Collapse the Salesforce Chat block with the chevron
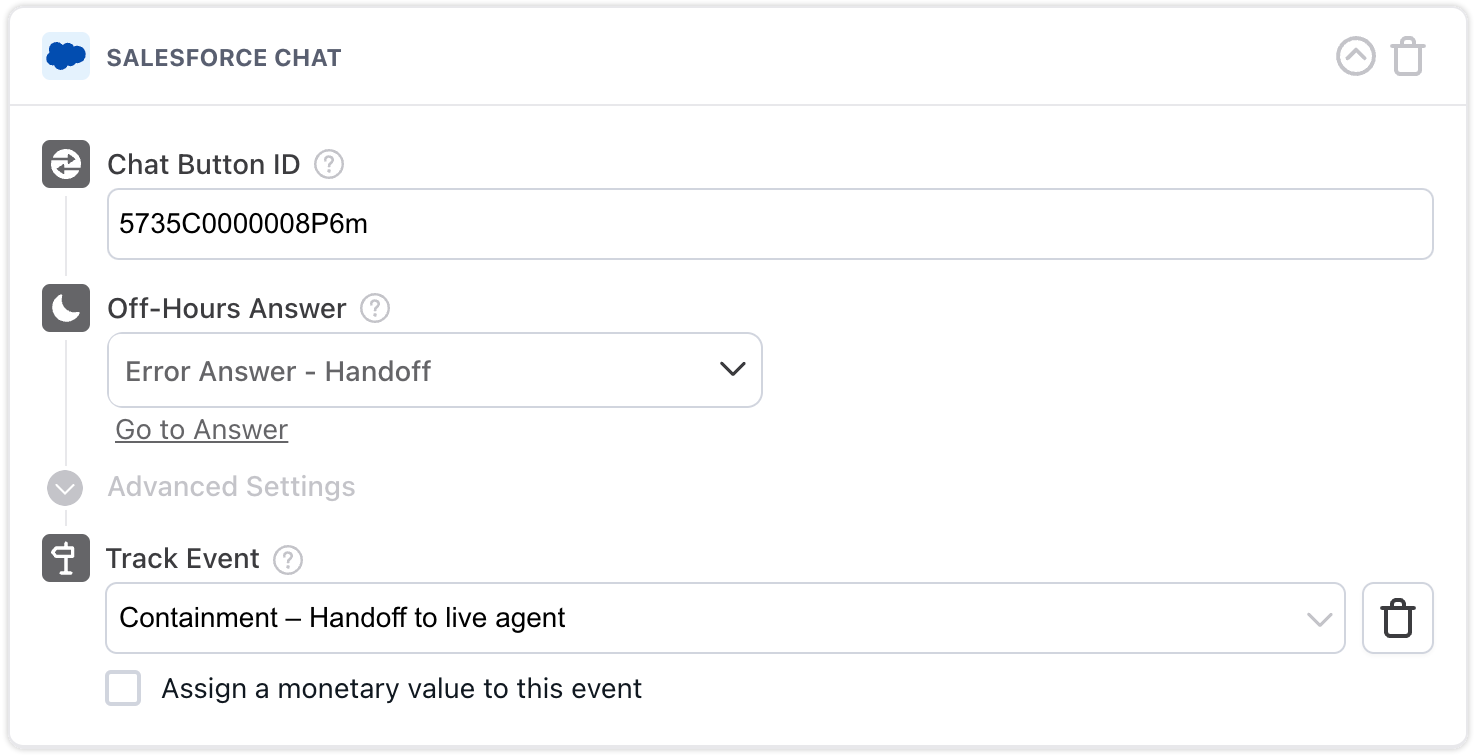Screen dimensions: 1474x756 tap(1355, 57)
